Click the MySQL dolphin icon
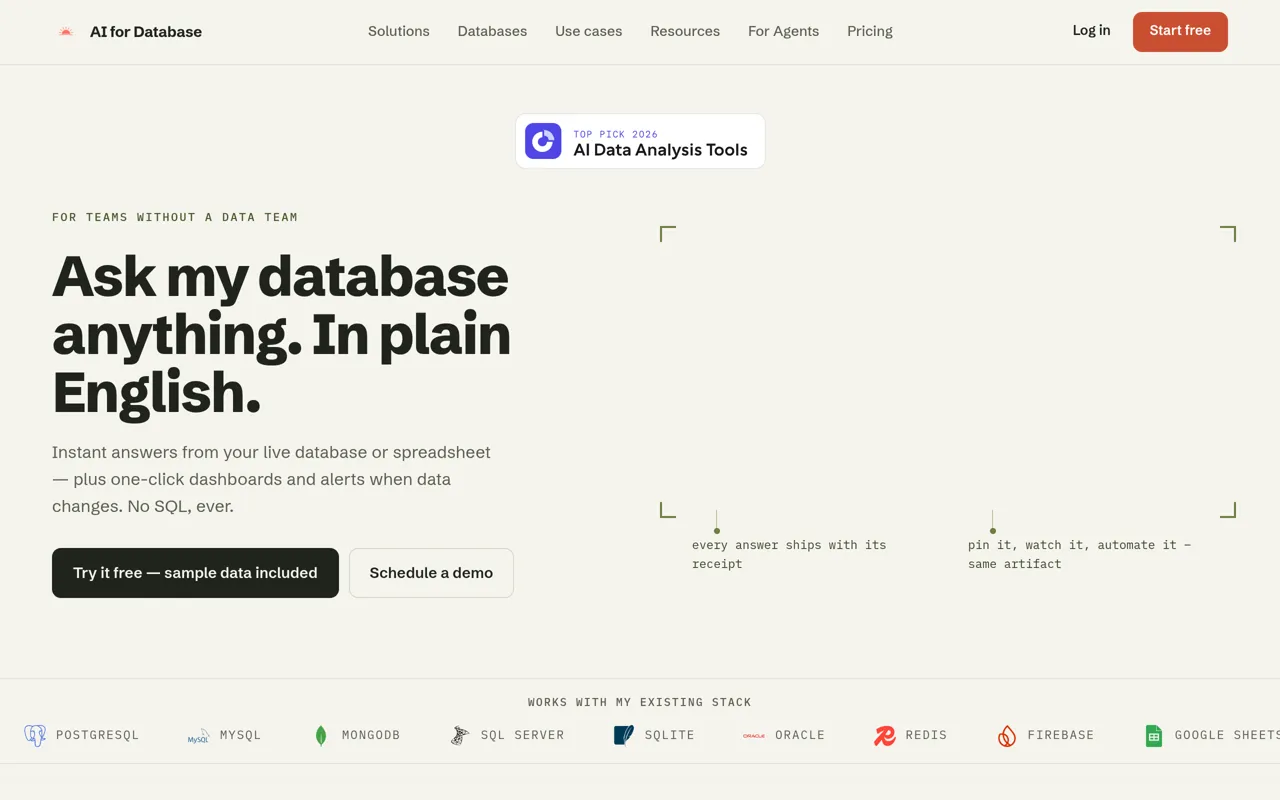This screenshot has width=1280, height=800. click(x=199, y=736)
